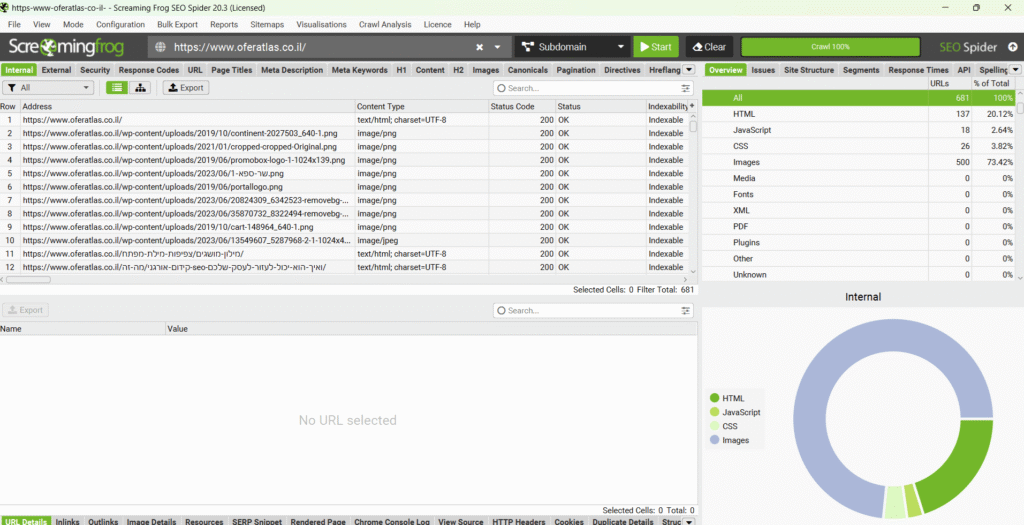Open the Inlinks bottom tab
This screenshot has height=525, width=1024.
[67, 521]
